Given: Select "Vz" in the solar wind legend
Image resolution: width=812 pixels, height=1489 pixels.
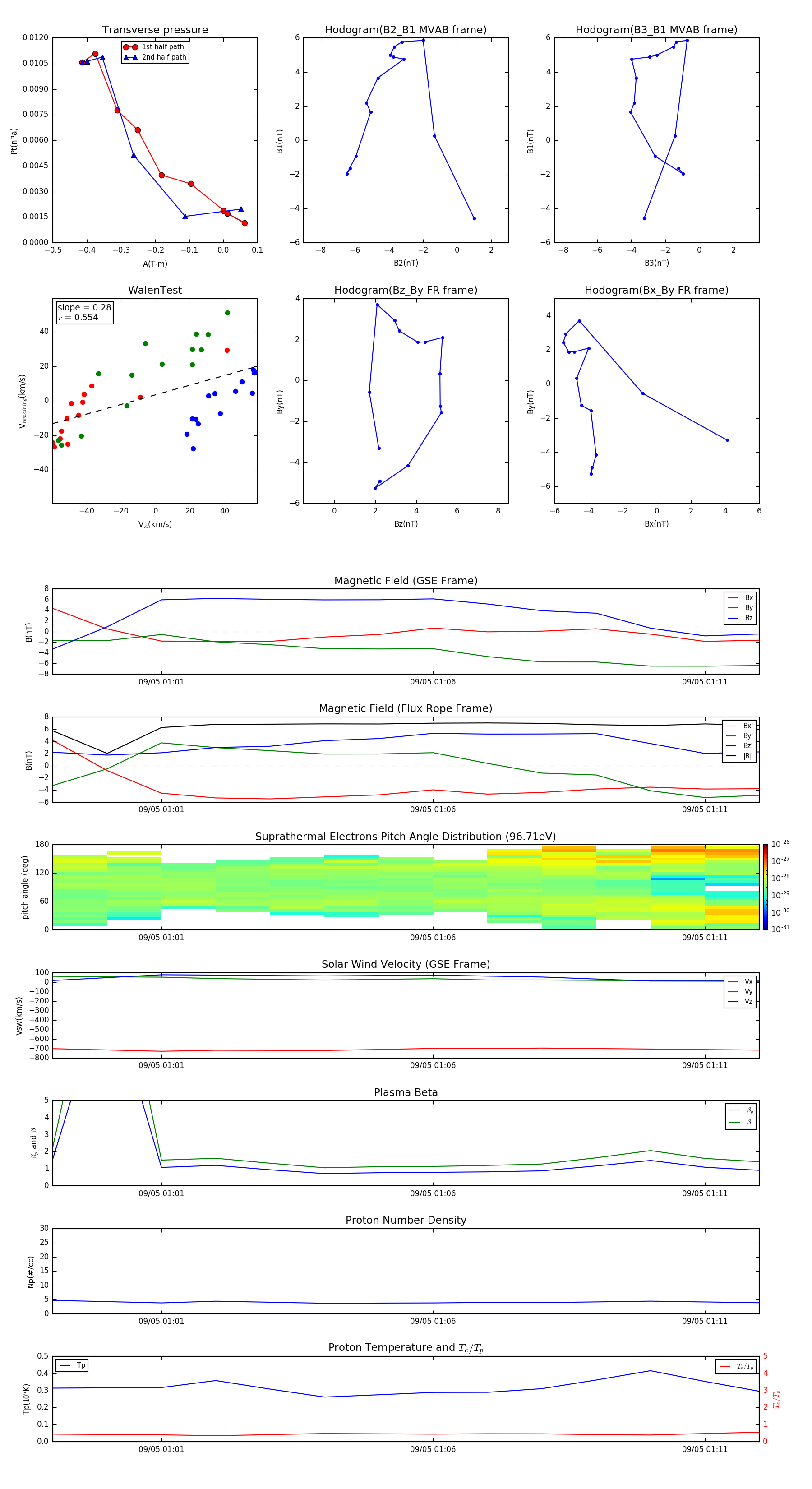Looking at the screenshot, I should pos(741,1002).
